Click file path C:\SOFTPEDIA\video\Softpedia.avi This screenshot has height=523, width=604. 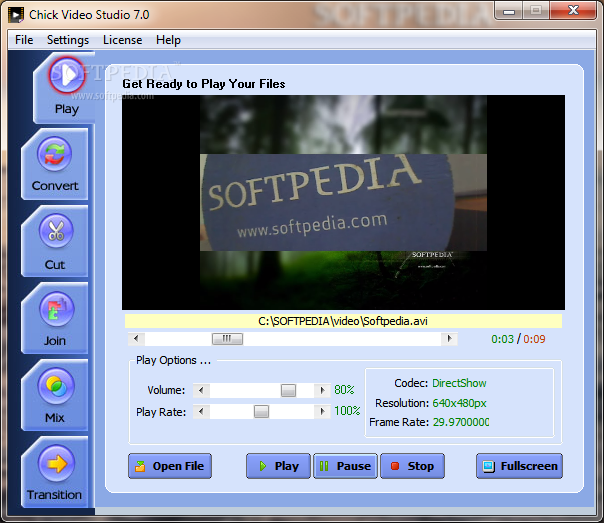[x=343, y=321]
